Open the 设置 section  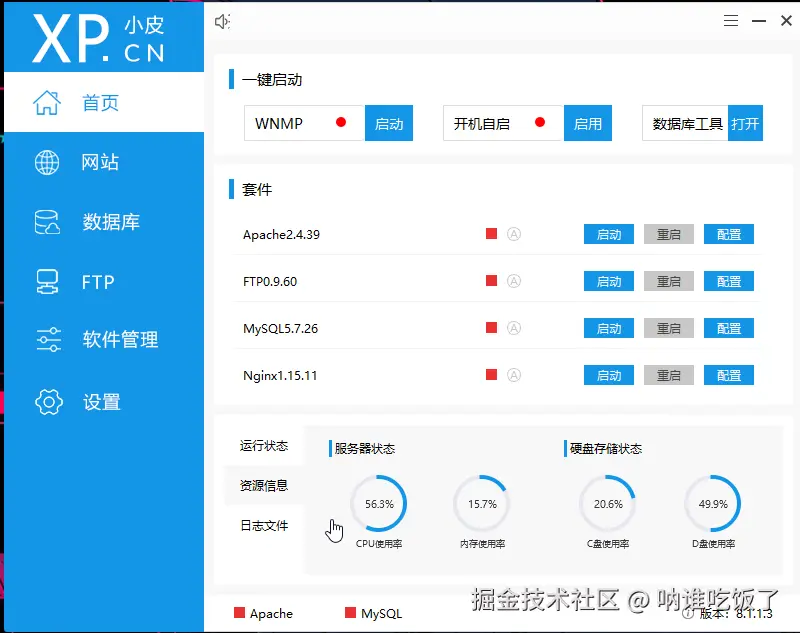pos(104,402)
